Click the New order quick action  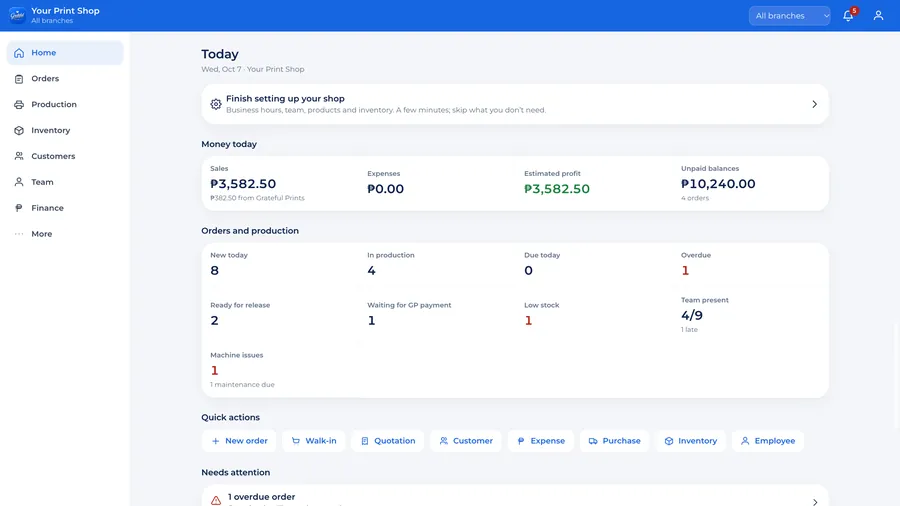[x=239, y=441]
